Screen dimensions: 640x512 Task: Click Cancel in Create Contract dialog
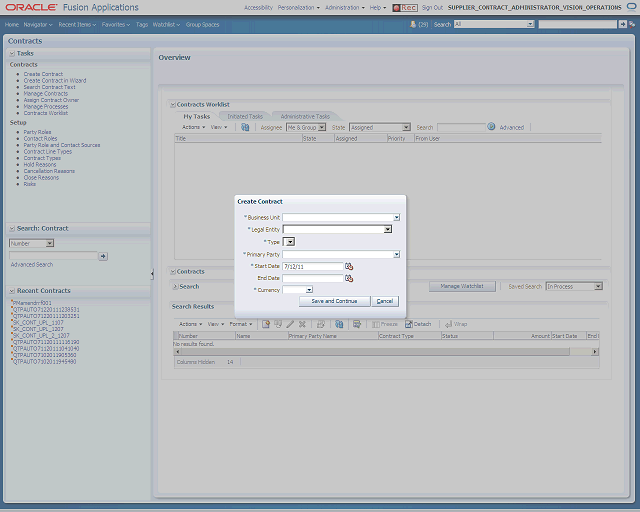(384, 301)
